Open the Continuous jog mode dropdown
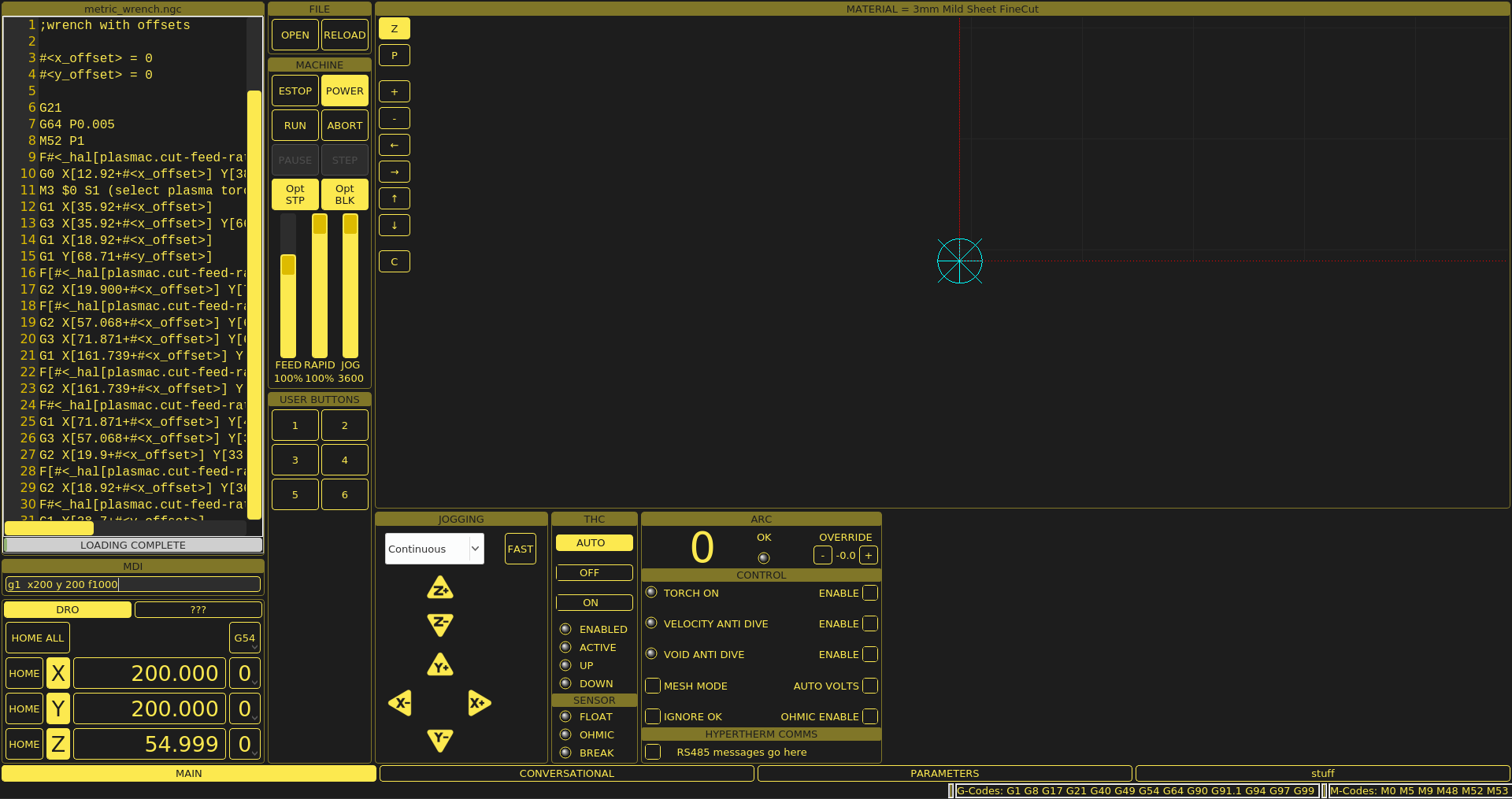The height and width of the screenshot is (799, 1512). [x=435, y=549]
